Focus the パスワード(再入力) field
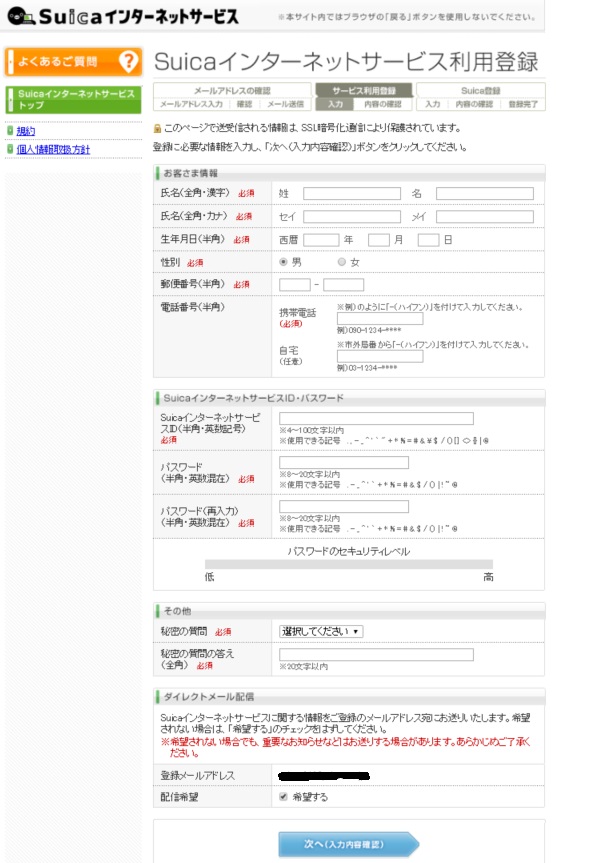The image size is (593, 863). tap(344, 506)
